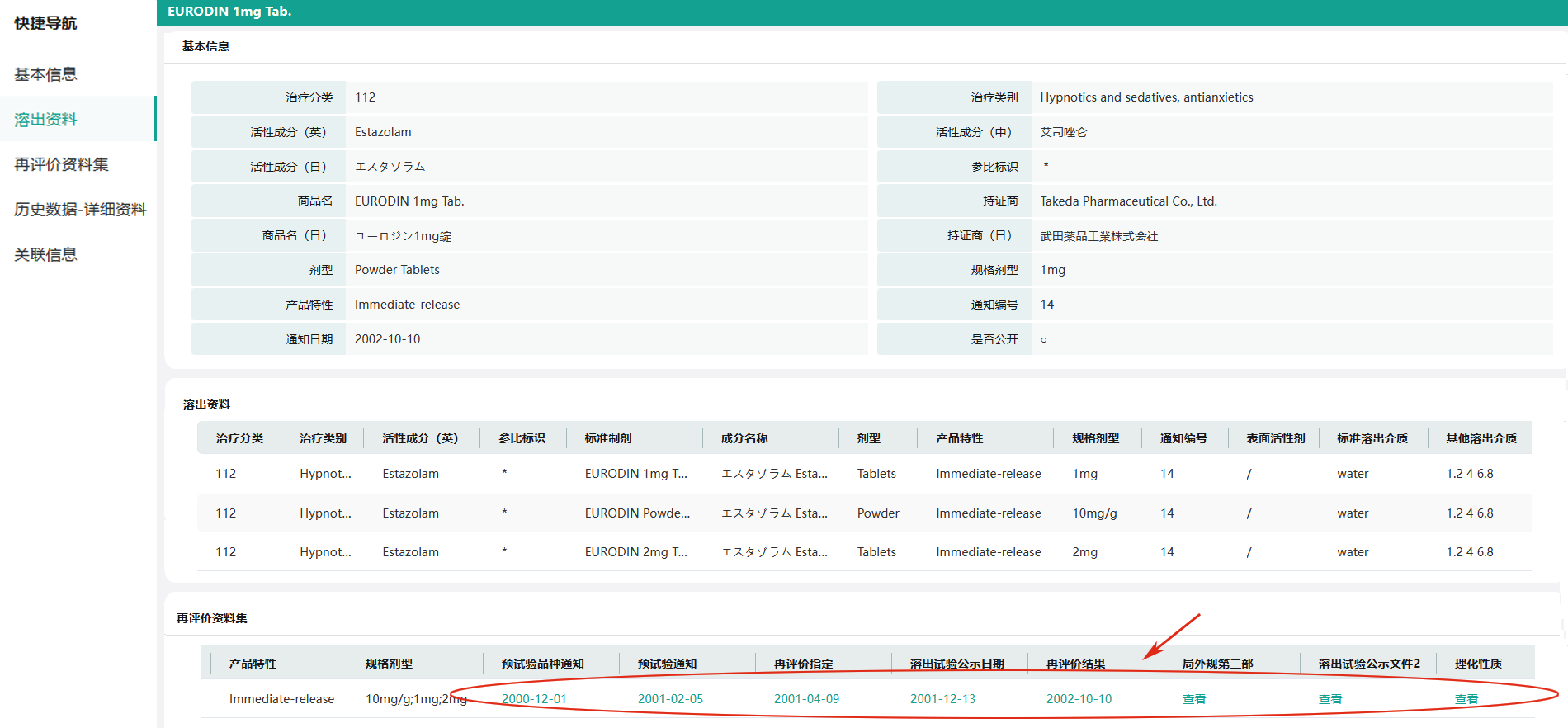Click 查看 under 理化性质 column
Screen dimensions: 1568x728
pos(1466,699)
